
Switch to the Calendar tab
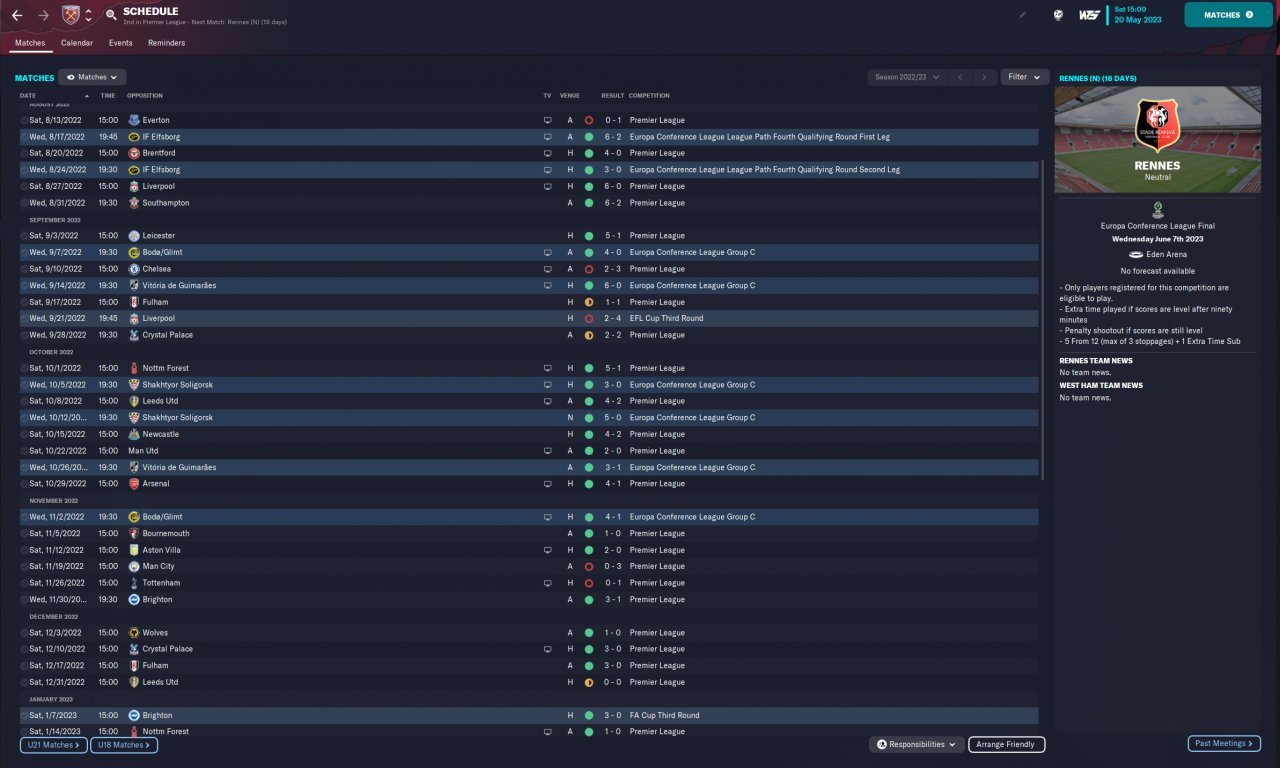tap(77, 43)
